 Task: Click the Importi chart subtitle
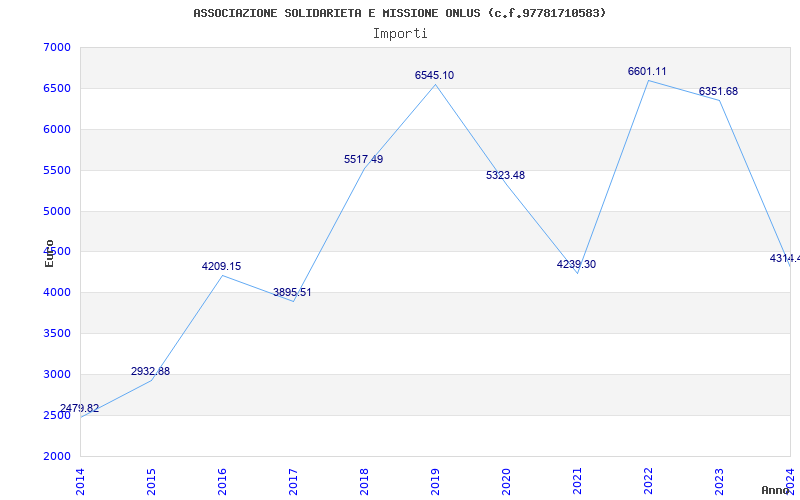point(400,34)
